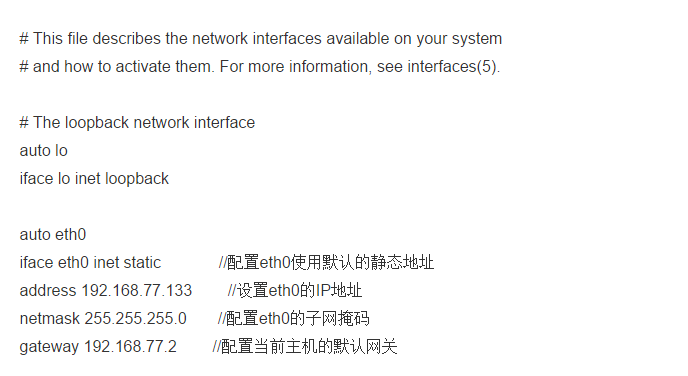Click the comment '//配置当前主机的默认网关'

tap(305, 347)
